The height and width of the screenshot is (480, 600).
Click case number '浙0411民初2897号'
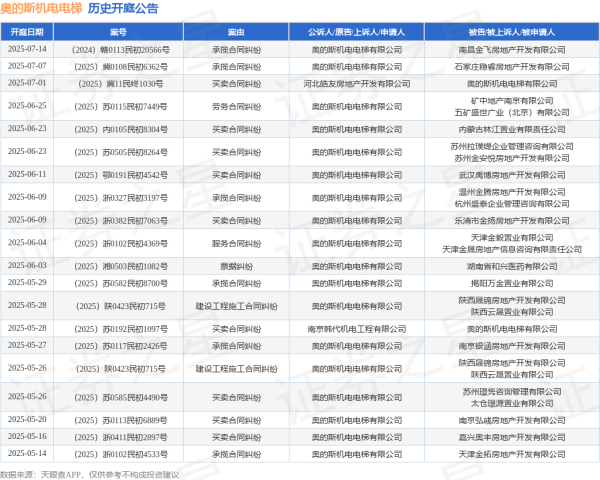(121, 437)
